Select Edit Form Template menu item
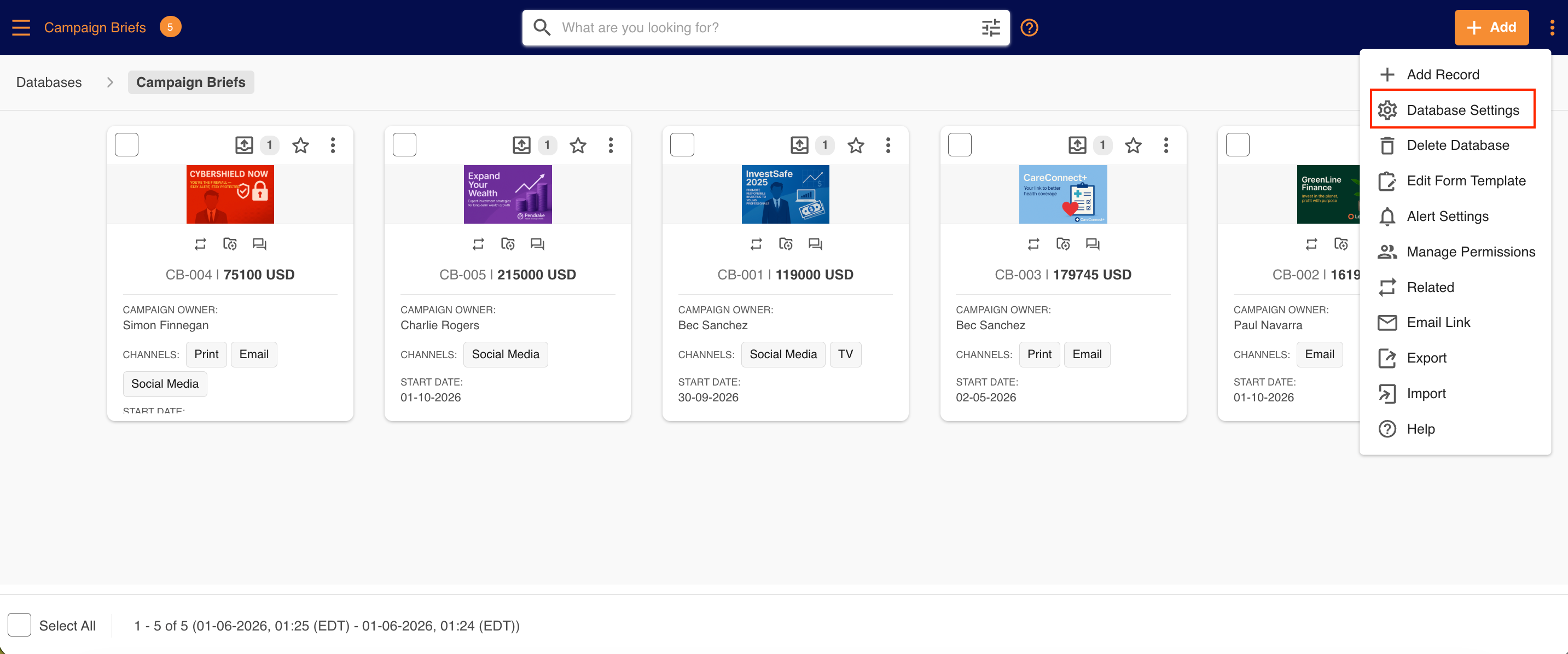Viewport: 1568px width, 654px height. [1455, 180]
